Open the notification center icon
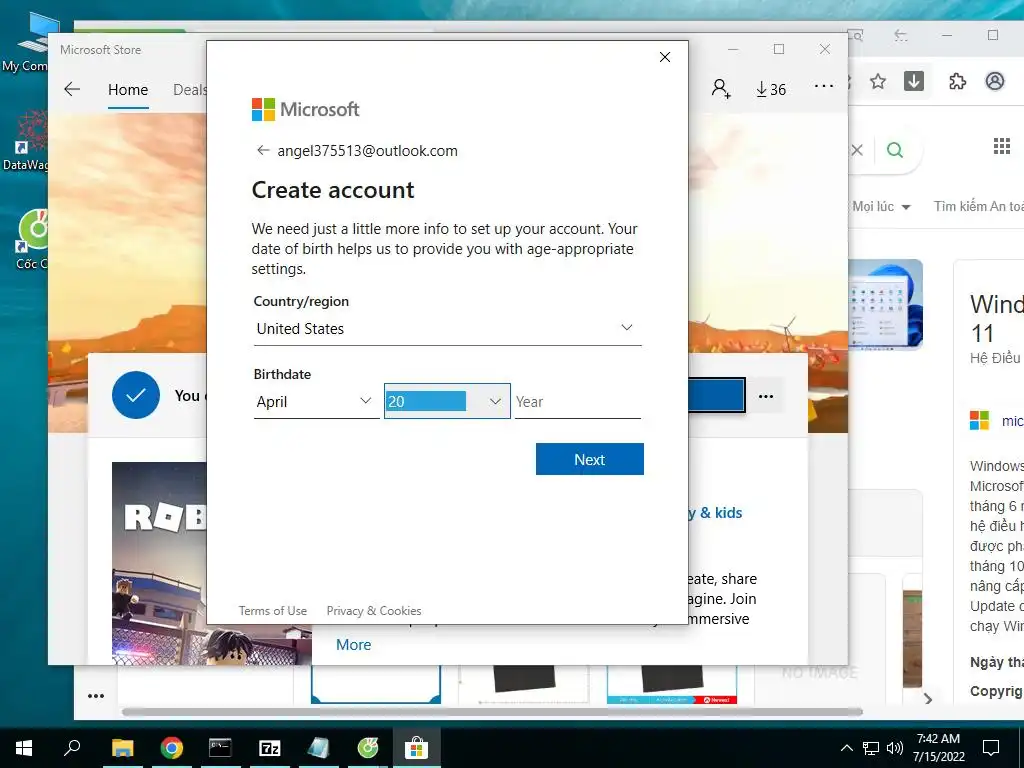The height and width of the screenshot is (768, 1024). 991,748
